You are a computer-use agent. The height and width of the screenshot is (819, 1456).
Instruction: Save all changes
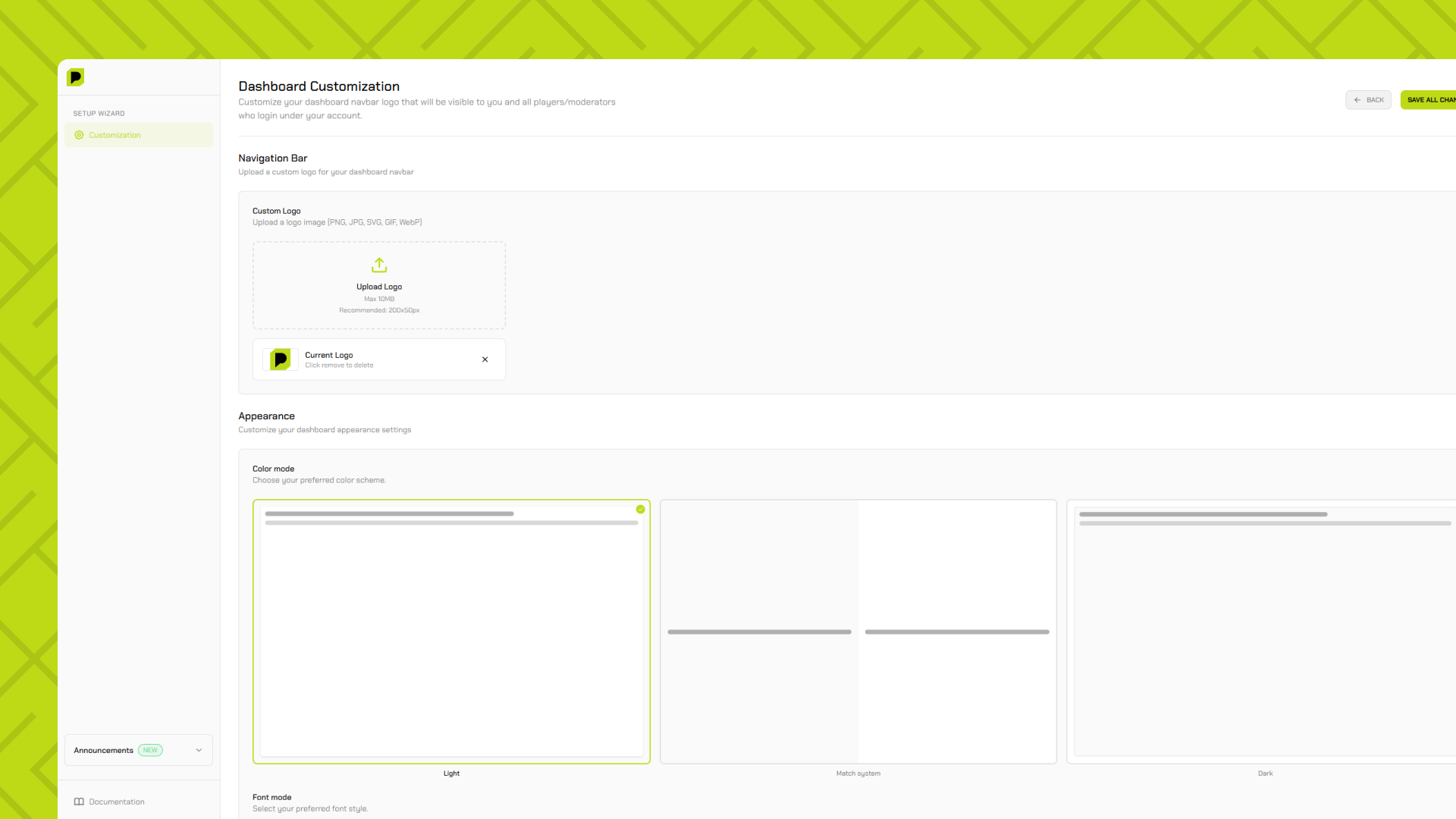(x=1429, y=100)
